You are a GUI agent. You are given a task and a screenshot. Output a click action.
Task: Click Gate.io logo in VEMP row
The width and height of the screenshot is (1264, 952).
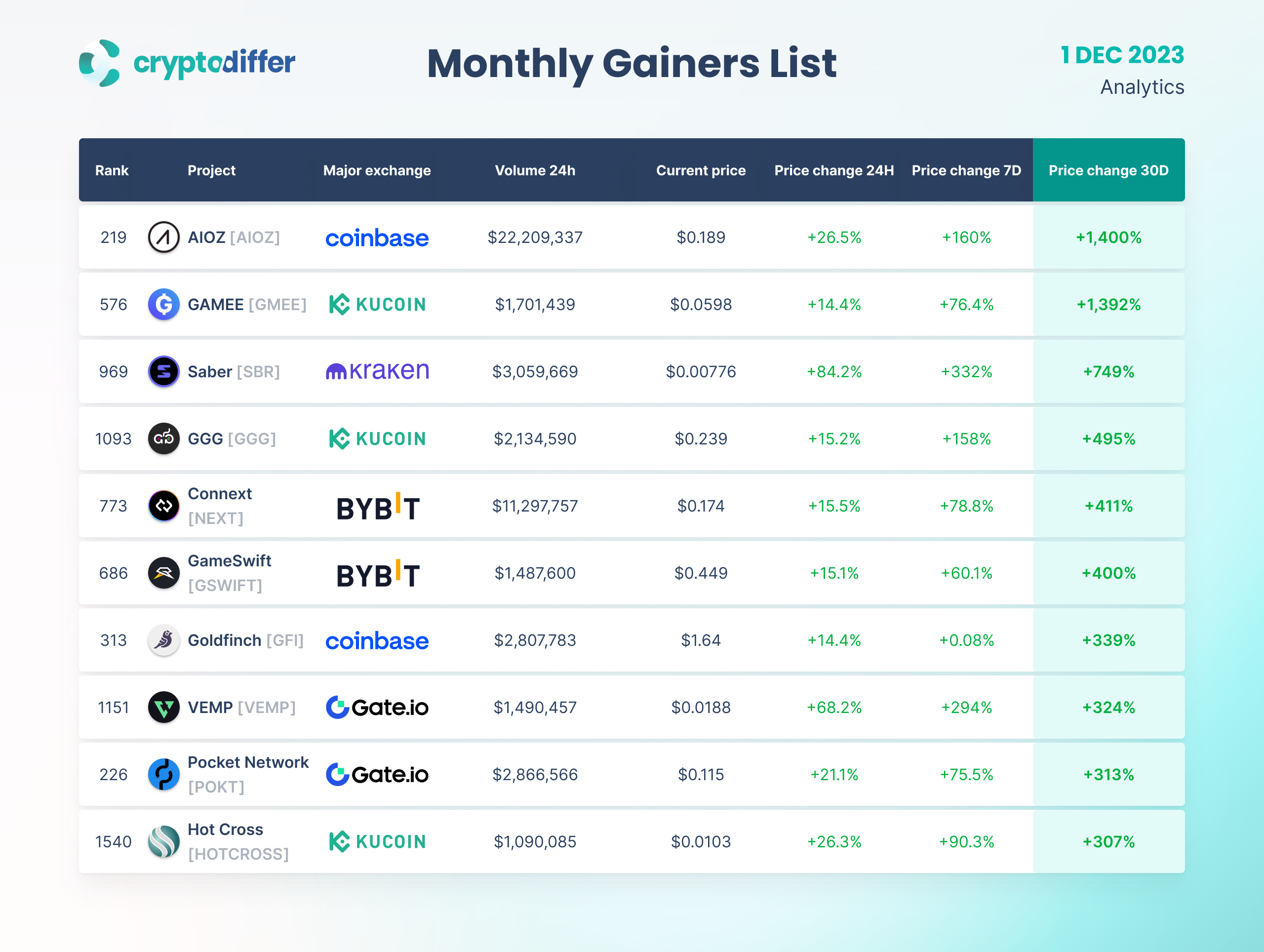click(377, 708)
